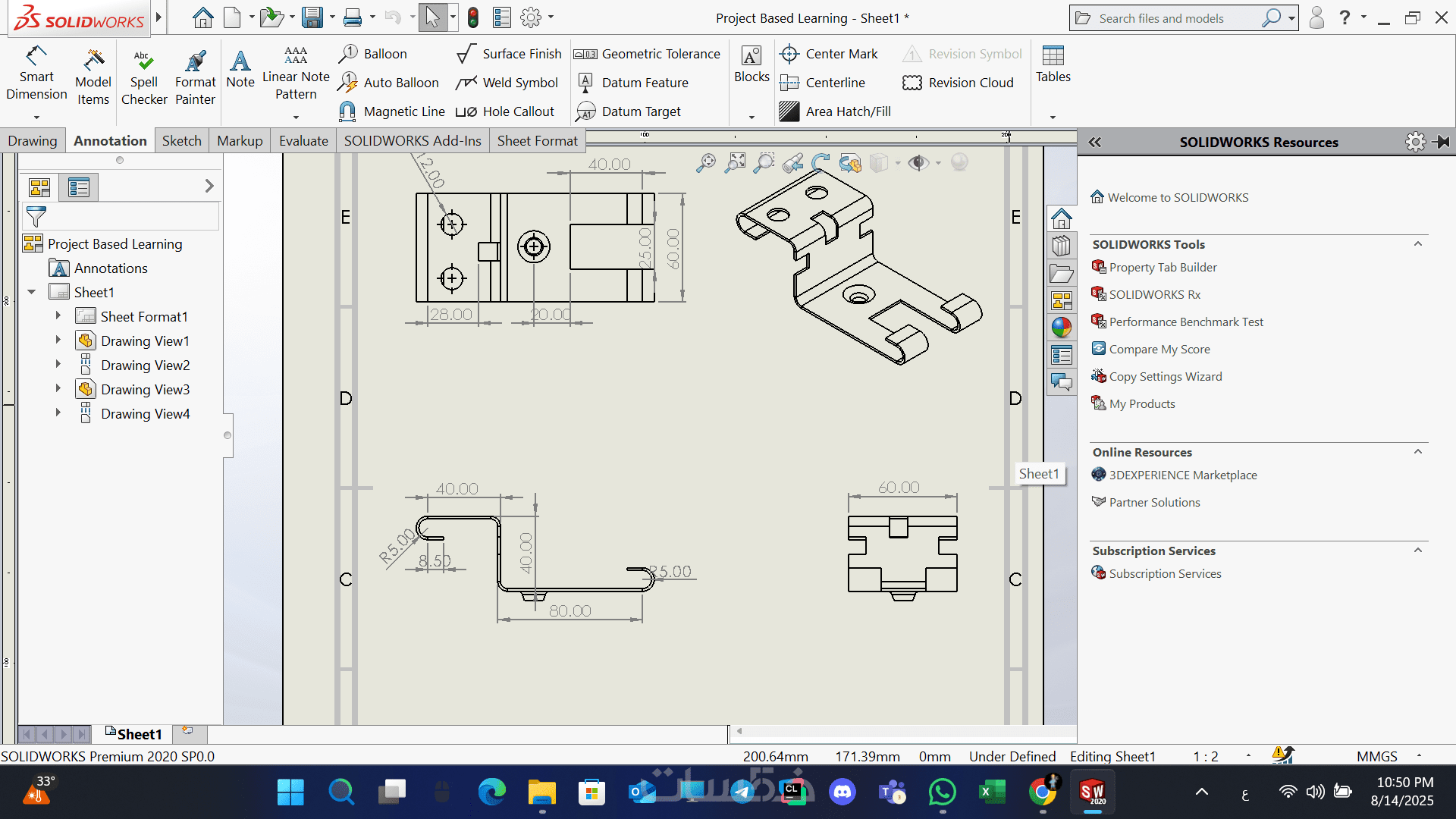Switch to the Sketch ribbon tab
Image resolution: width=1456 pixels, height=819 pixels.
181,141
